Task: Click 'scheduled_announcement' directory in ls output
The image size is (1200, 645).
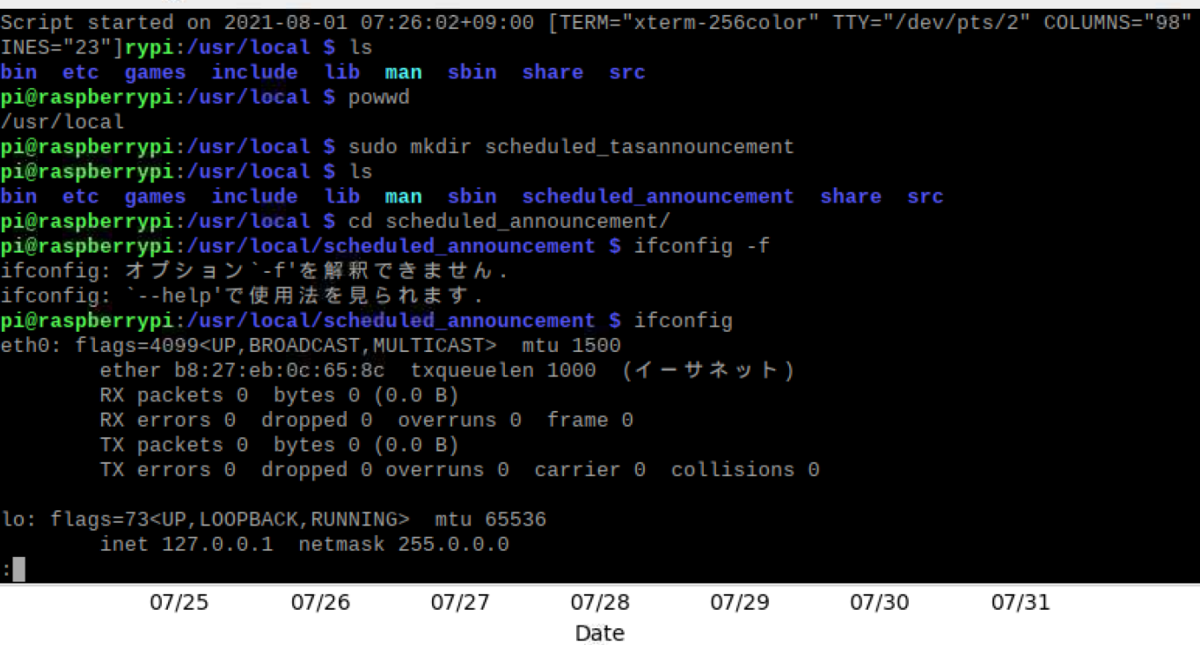Action: 658,196
